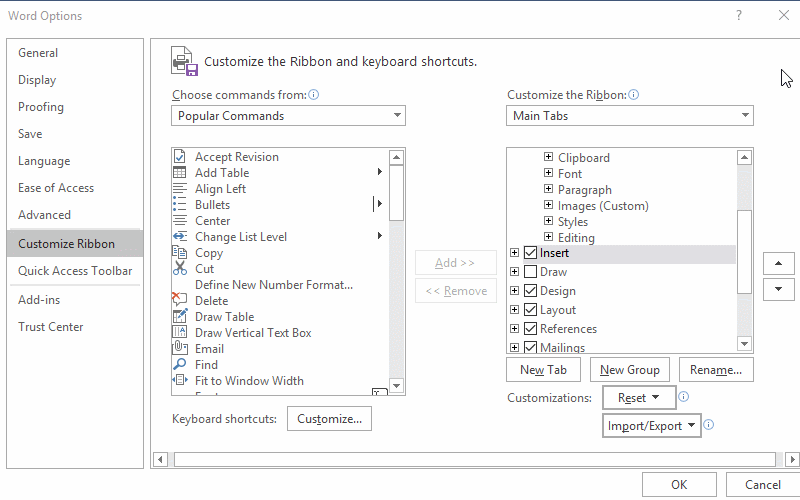
Task: Enable the Draw tab checkbox
Action: coord(531,271)
